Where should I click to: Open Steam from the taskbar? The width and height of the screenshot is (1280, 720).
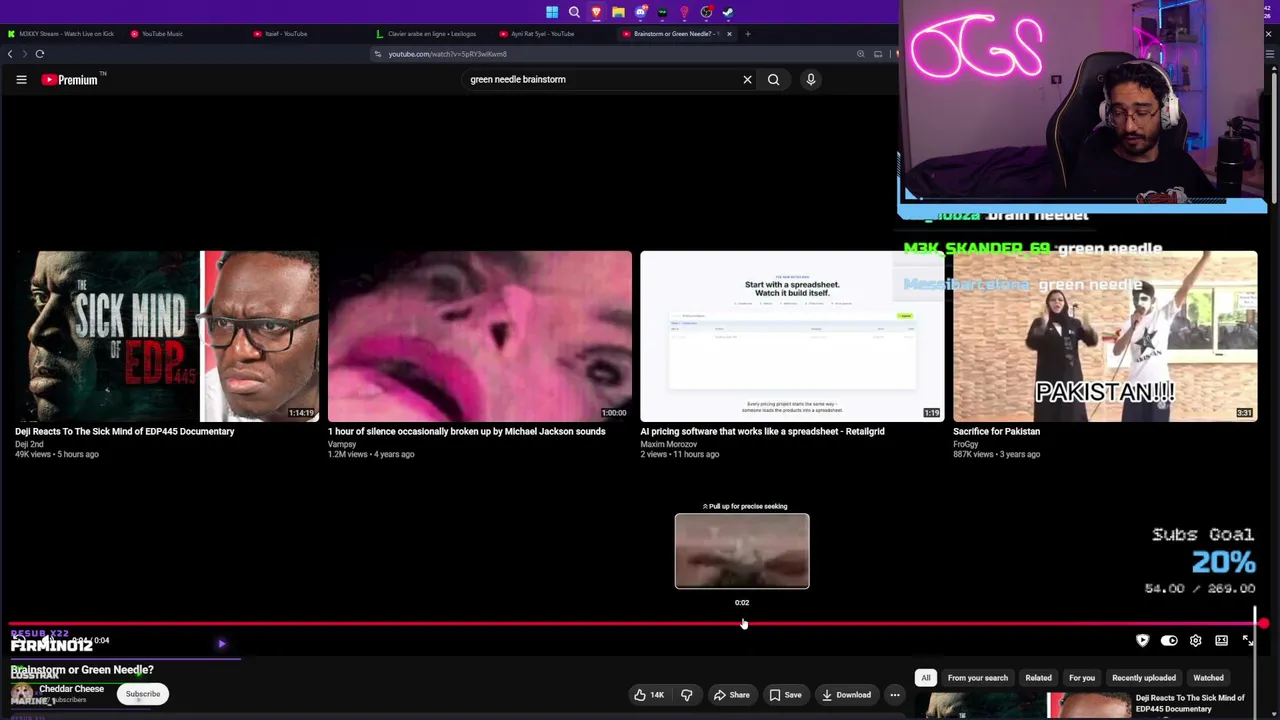point(728,12)
